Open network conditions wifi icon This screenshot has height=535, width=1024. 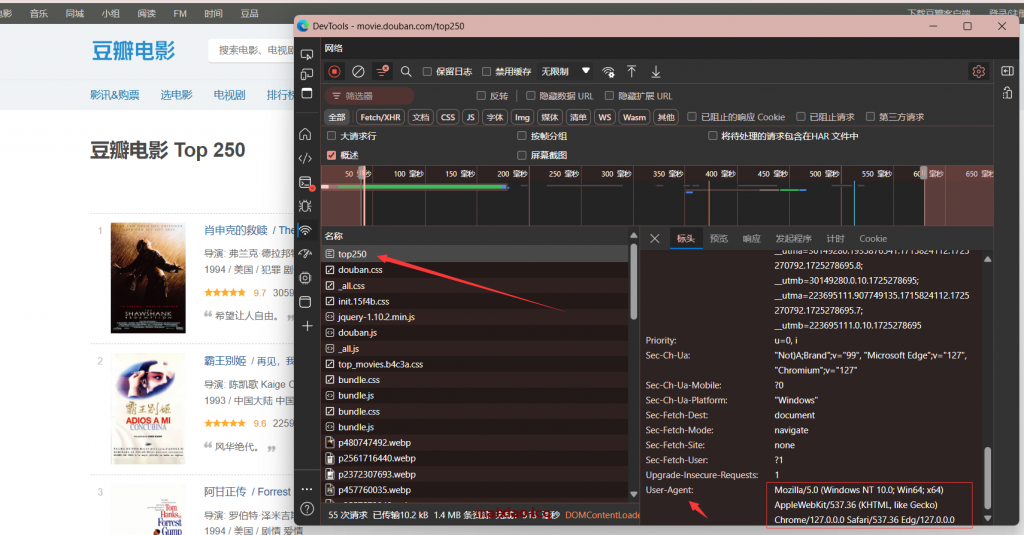pos(608,72)
